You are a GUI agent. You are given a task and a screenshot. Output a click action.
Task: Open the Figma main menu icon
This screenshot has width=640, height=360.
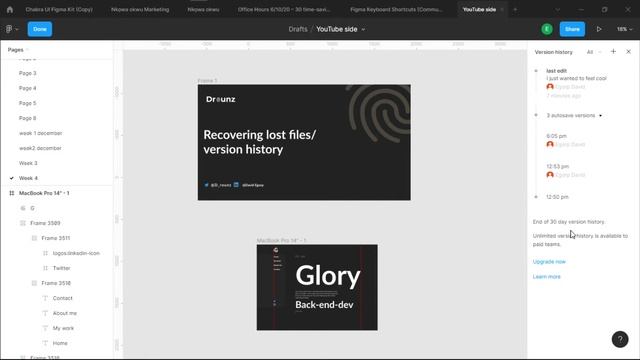(12, 29)
